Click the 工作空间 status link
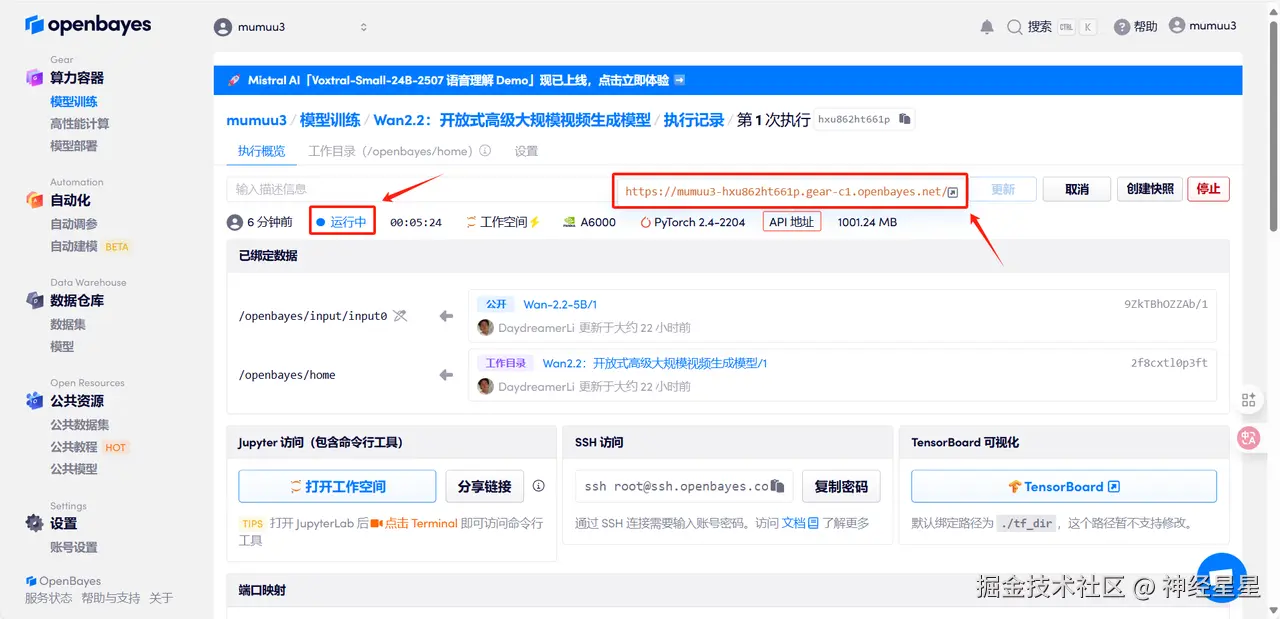This screenshot has height=619, width=1280. [503, 222]
